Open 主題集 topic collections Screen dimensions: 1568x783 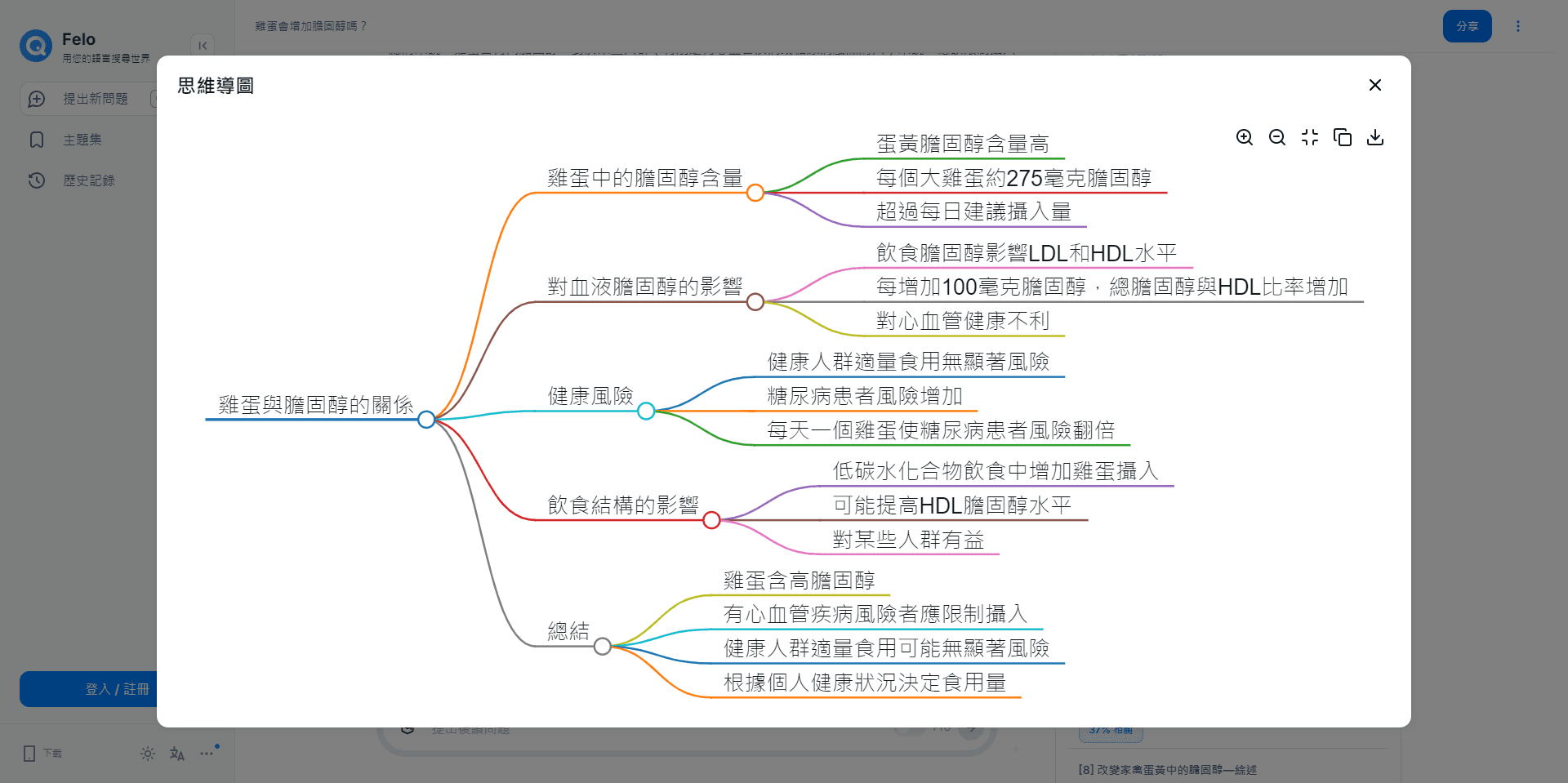82,140
